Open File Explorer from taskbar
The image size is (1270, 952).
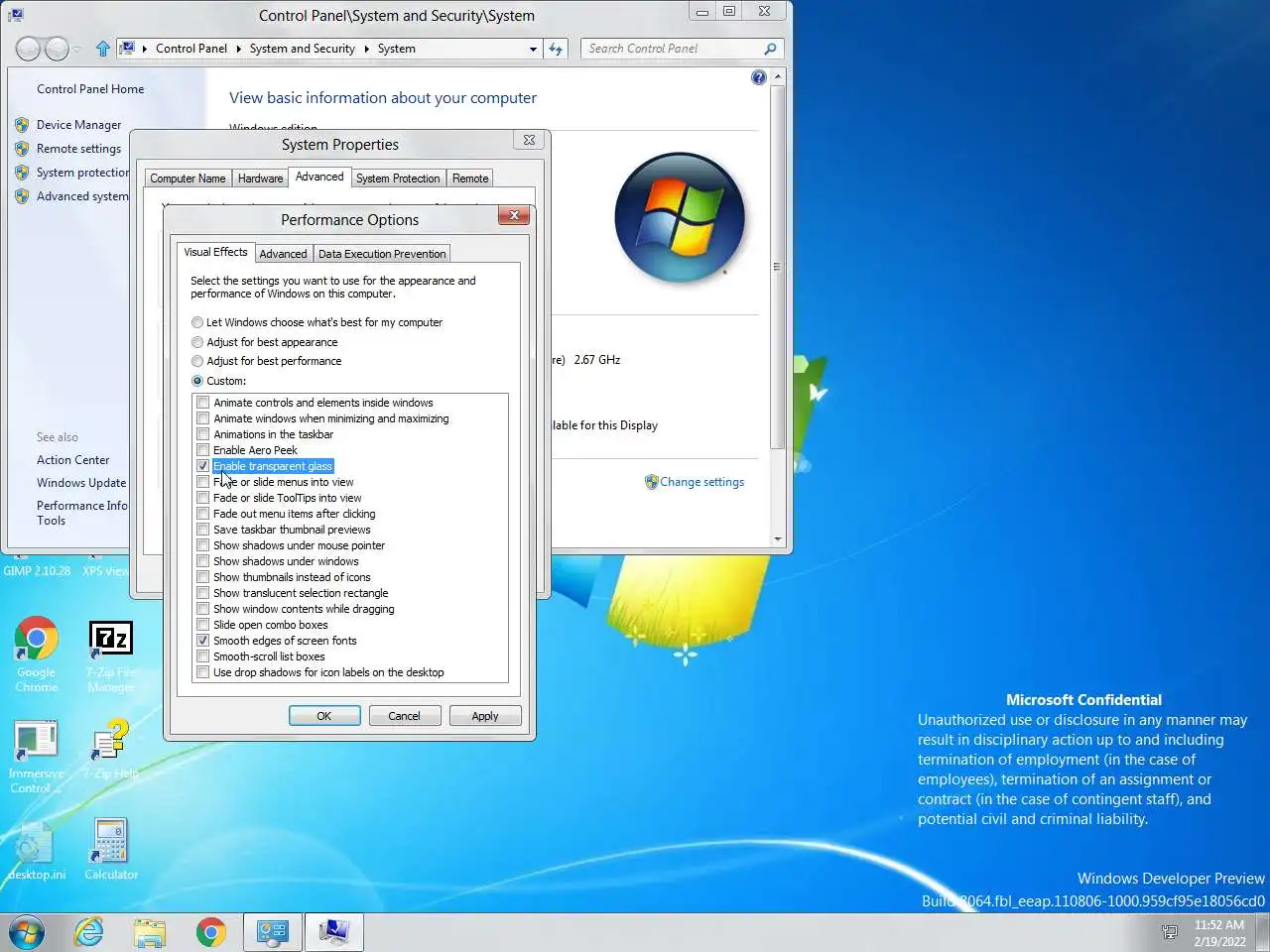150,932
